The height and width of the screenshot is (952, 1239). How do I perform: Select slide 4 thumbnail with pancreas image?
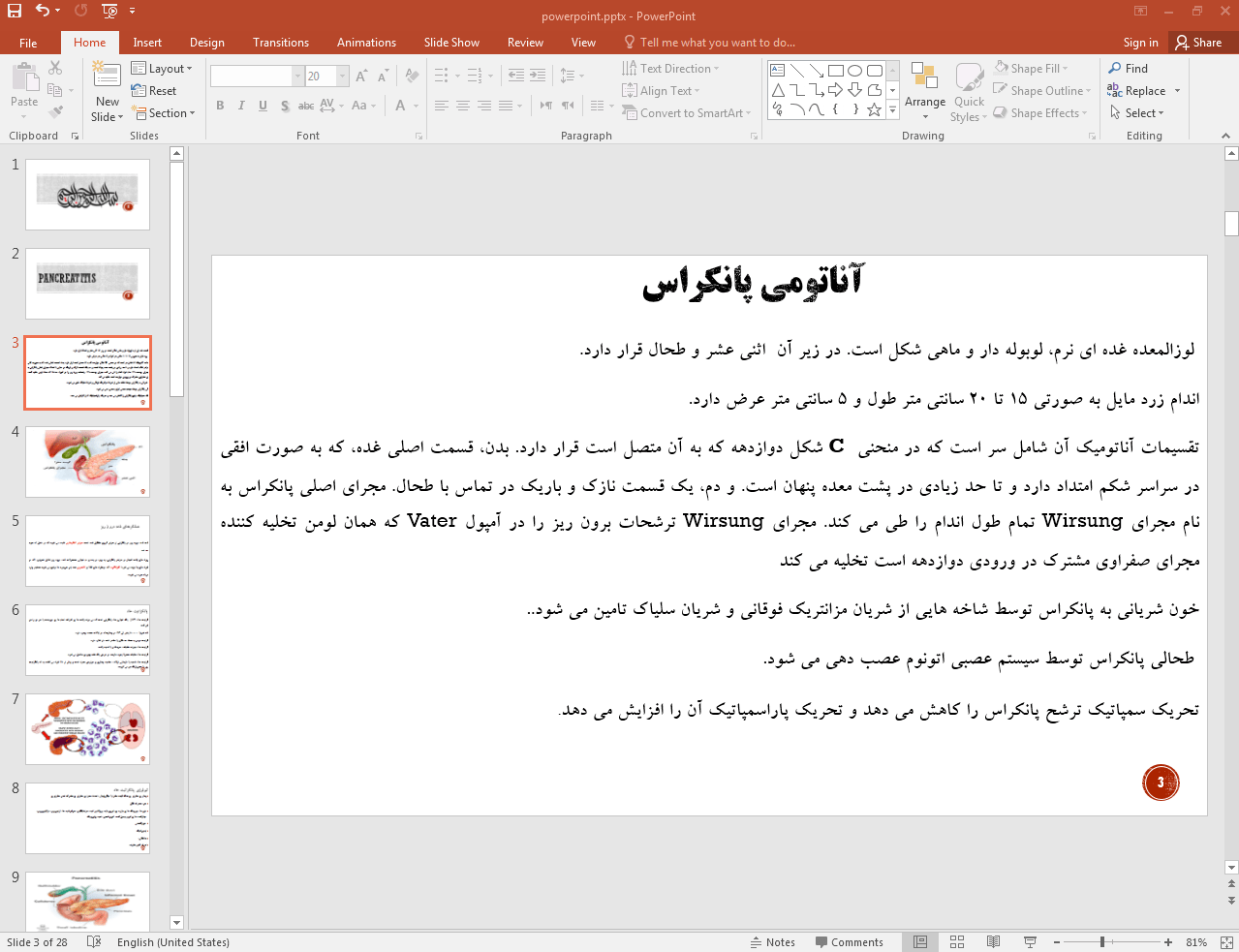(87, 462)
